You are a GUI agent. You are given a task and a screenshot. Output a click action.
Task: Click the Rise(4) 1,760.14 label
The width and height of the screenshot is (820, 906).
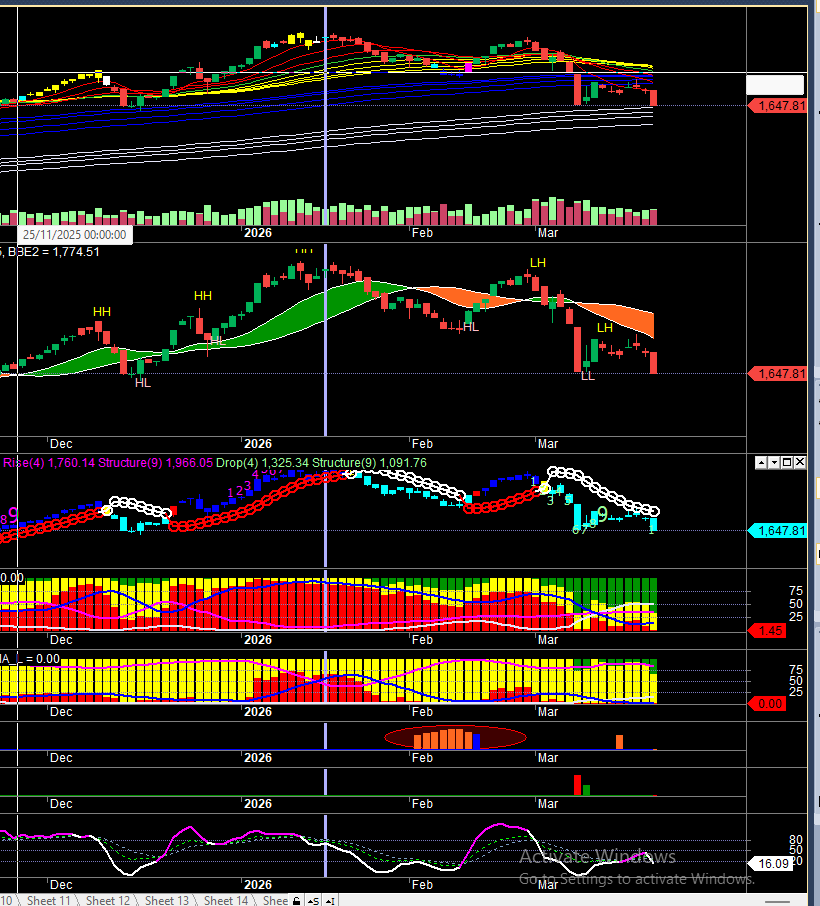[49, 463]
